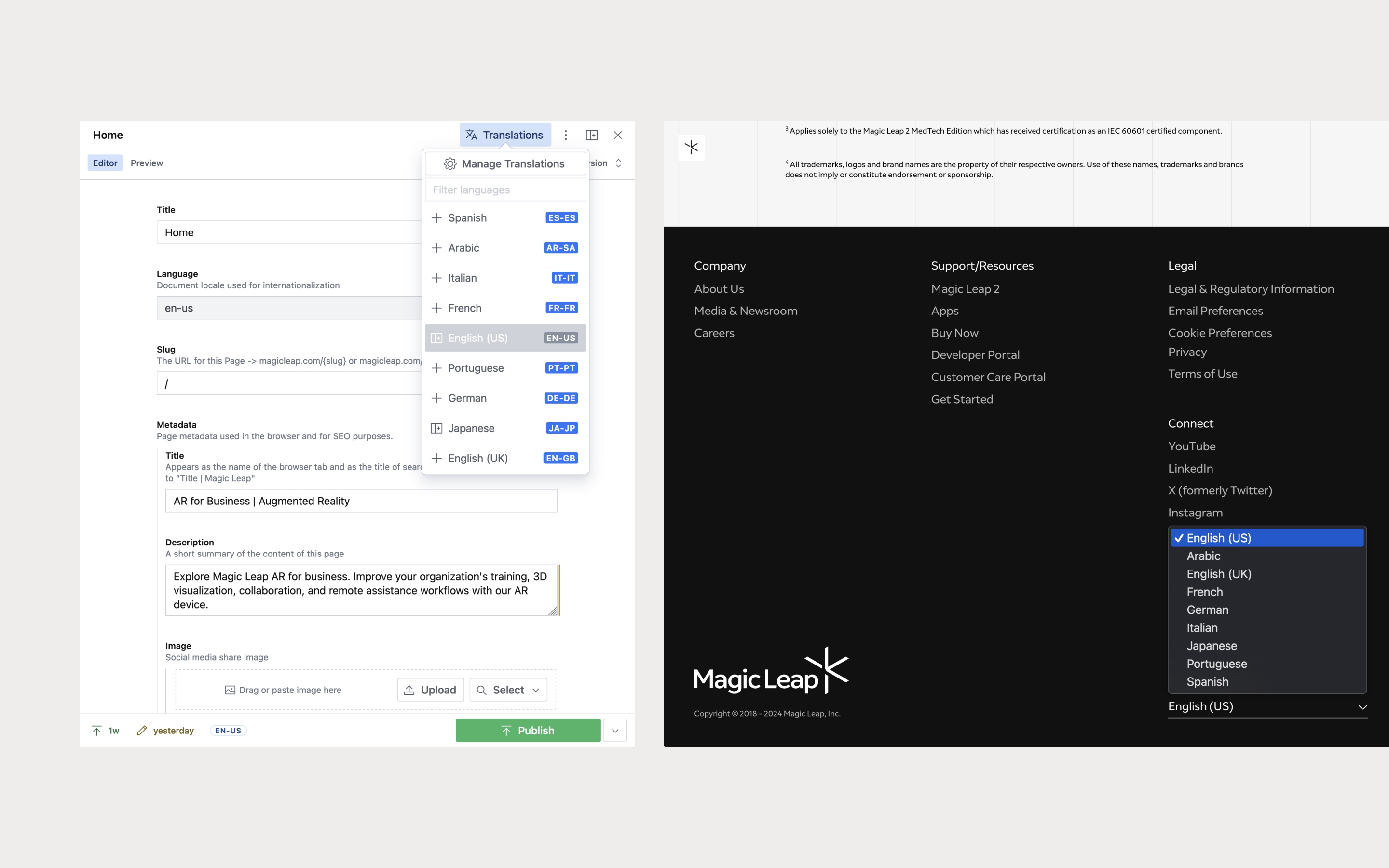Open Media & Newsroom link
1389x868 pixels.
(x=746, y=311)
